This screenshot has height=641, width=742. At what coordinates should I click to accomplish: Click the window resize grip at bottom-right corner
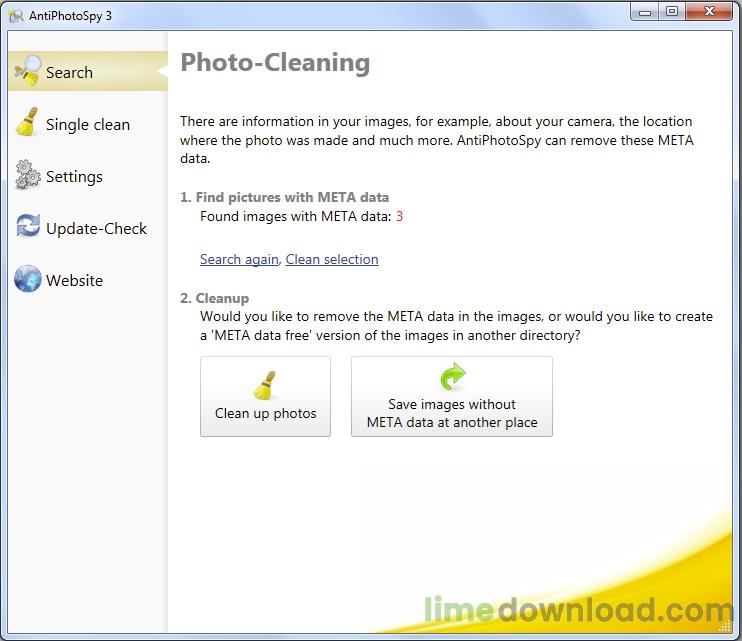[725, 627]
